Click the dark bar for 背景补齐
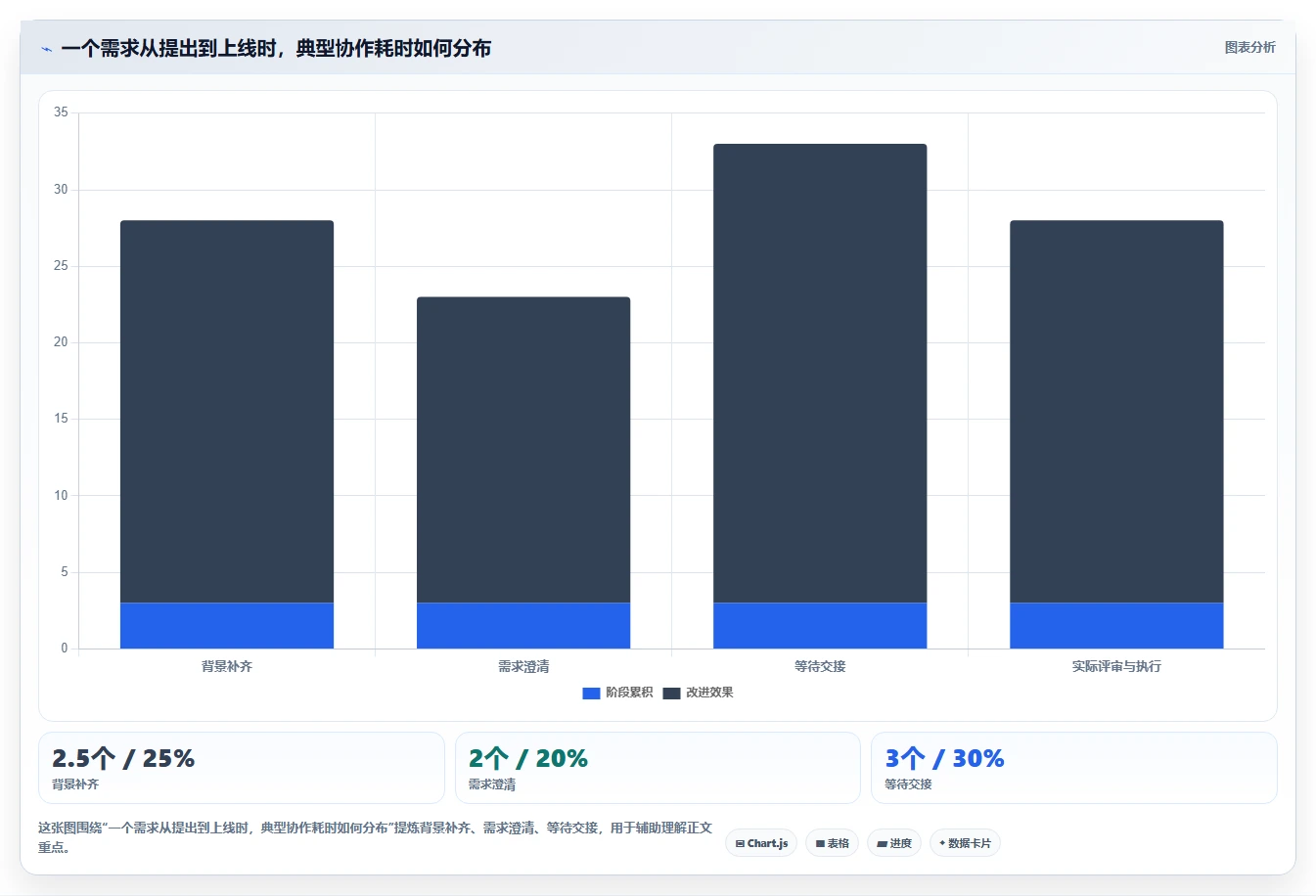The height and width of the screenshot is (896, 1316). pyautogui.click(x=227, y=412)
